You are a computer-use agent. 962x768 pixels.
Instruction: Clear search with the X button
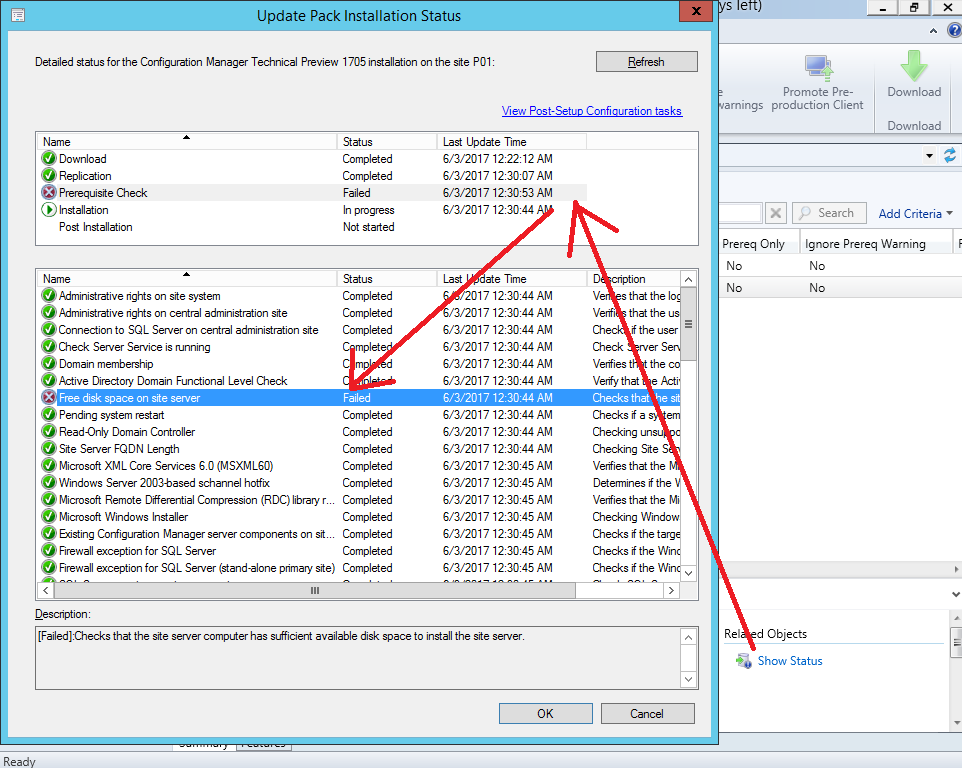tap(775, 213)
